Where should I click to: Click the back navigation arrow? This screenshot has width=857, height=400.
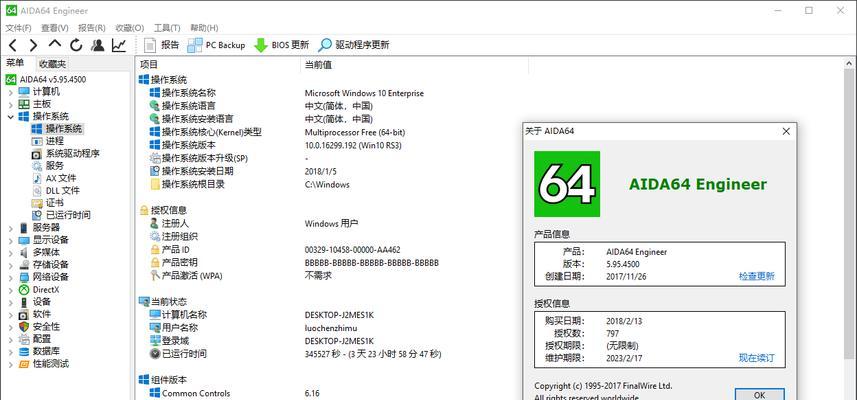pos(13,45)
